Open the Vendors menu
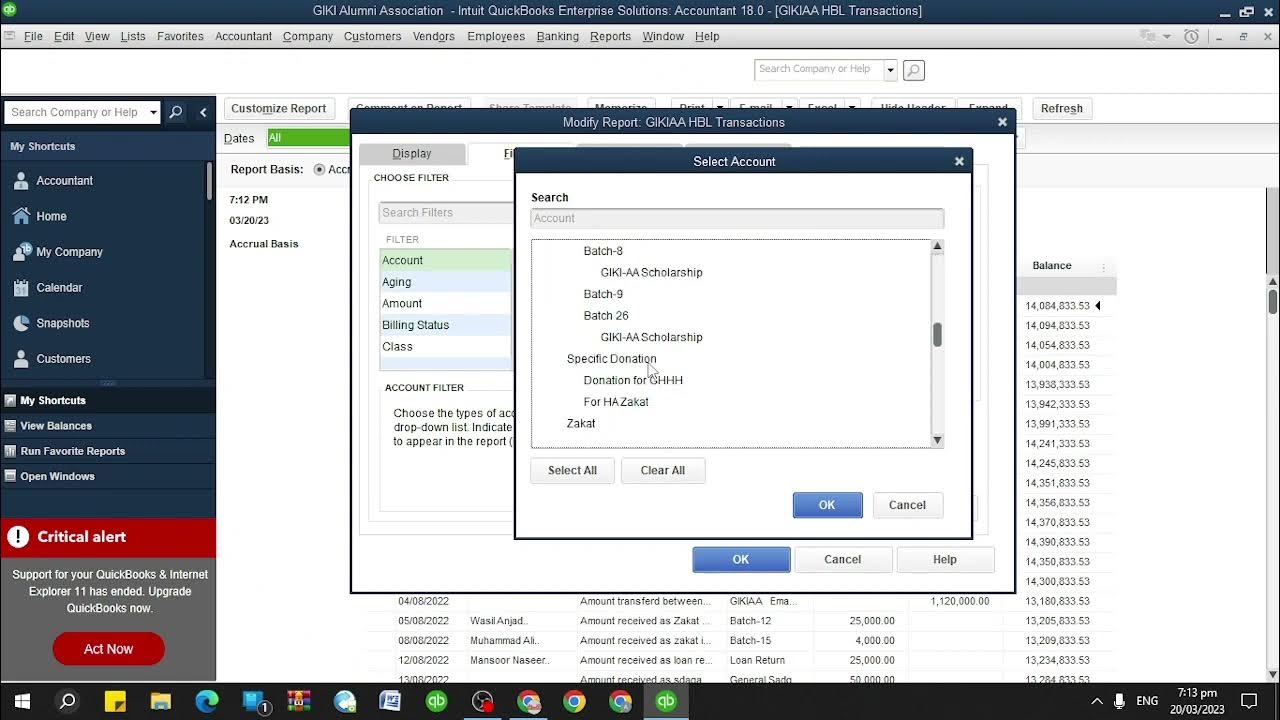 (x=434, y=36)
